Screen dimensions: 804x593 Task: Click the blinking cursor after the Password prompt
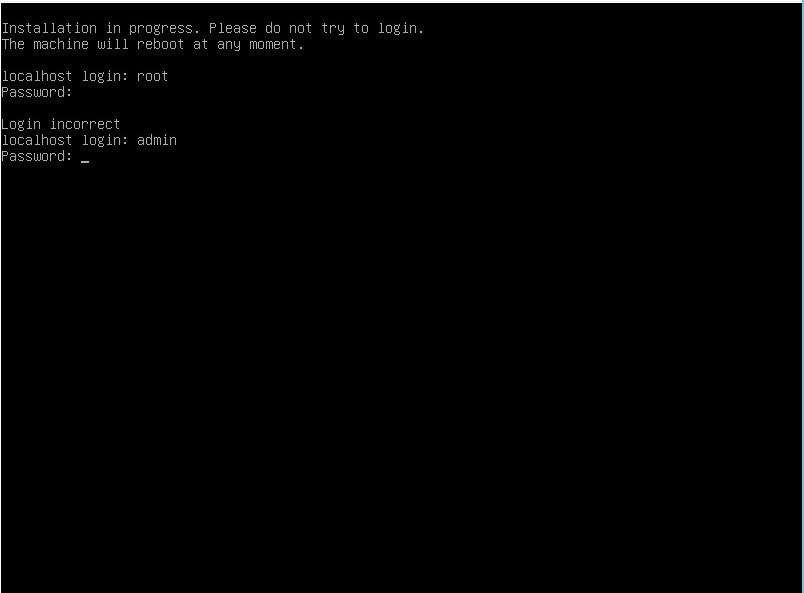pos(85,162)
